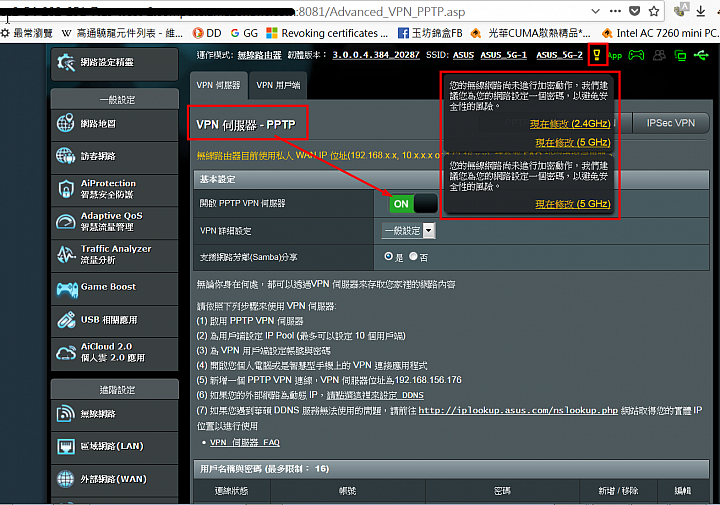Screen dimensions: 720x505
Task: Open DD bookmark in bookmarks bar
Action: point(207,33)
